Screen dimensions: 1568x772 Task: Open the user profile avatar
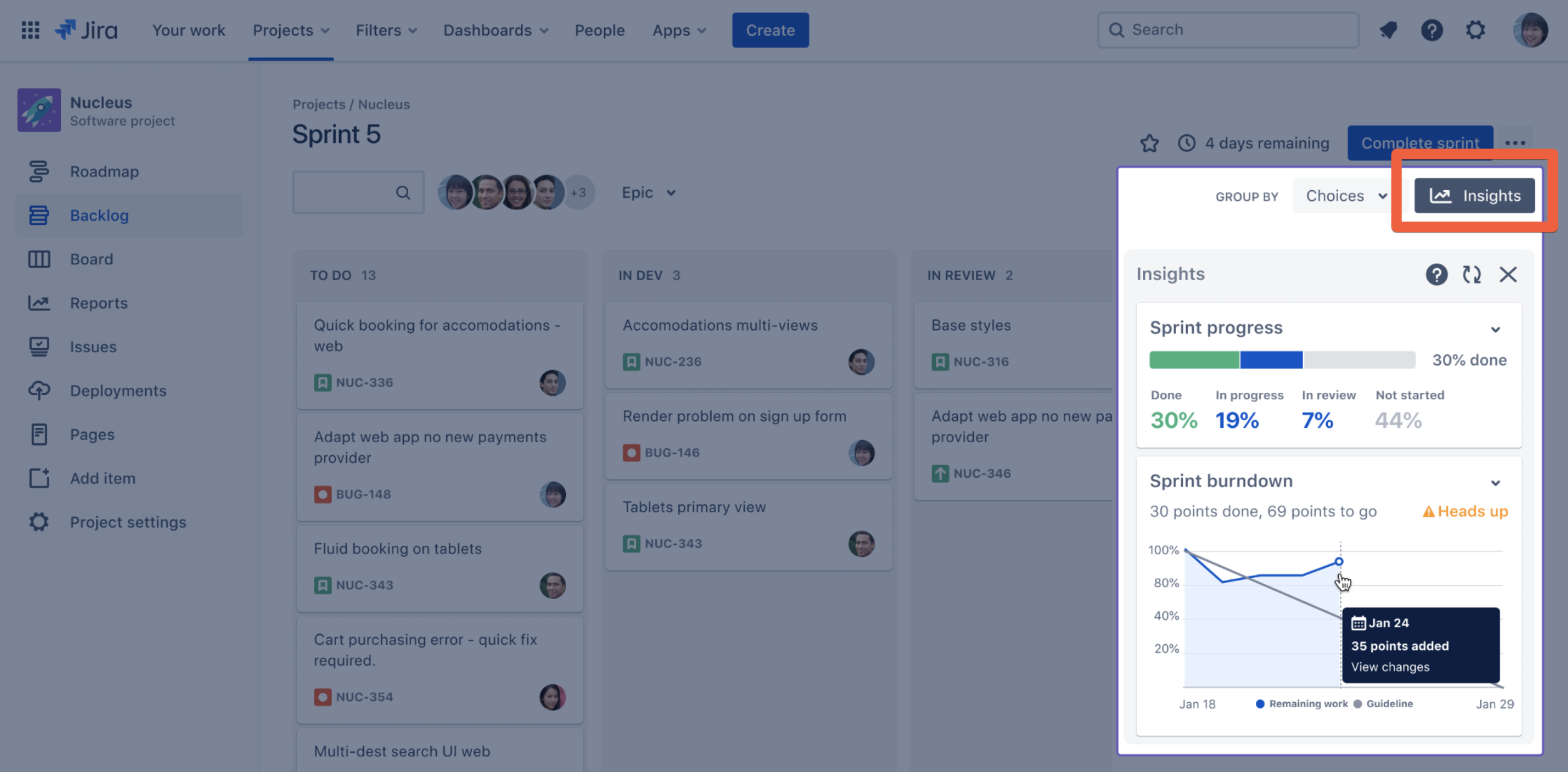pos(1531,30)
